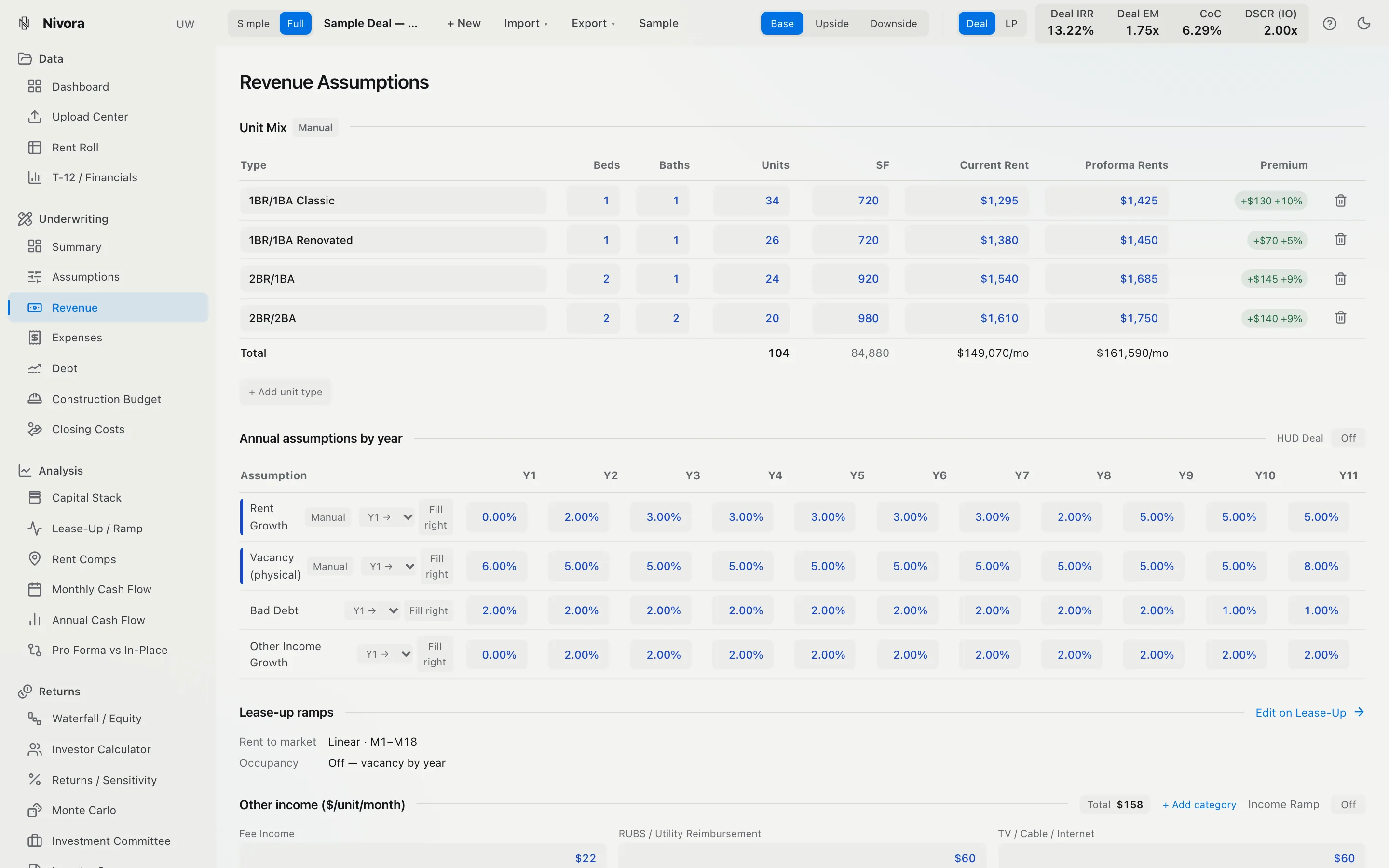This screenshot has width=1389, height=868.
Task: Click the Unit Mix Manual badge
Action: pos(315,127)
